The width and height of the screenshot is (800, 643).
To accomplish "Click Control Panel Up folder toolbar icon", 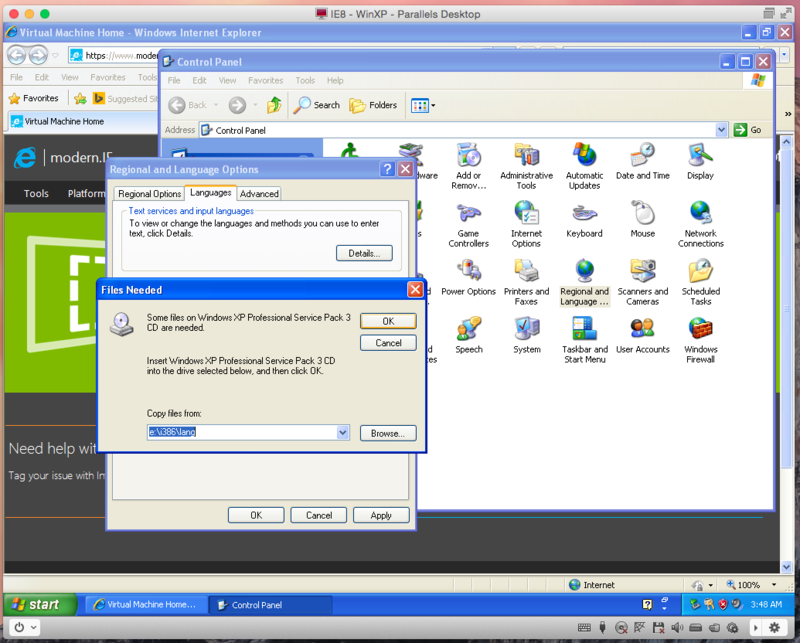I will point(274,105).
